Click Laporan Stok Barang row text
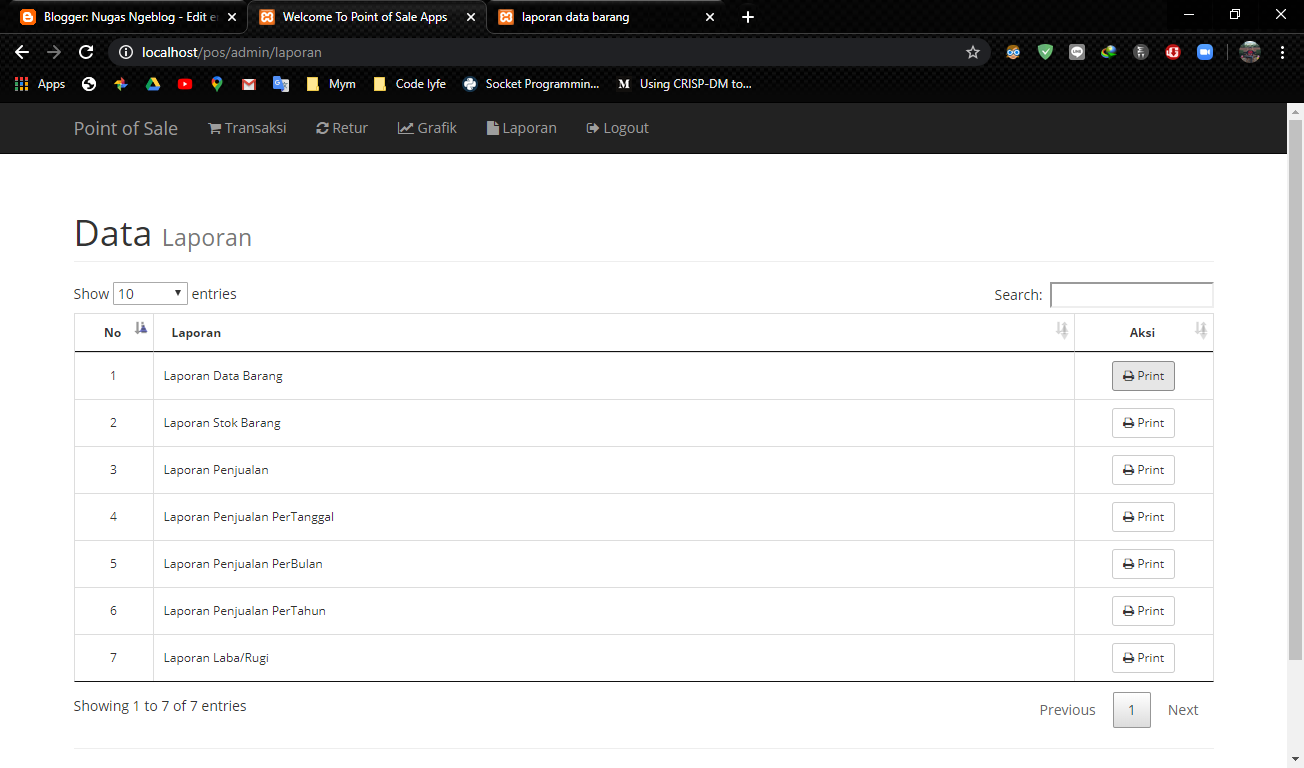This screenshot has width=1304, height=768. pos(222,423)
